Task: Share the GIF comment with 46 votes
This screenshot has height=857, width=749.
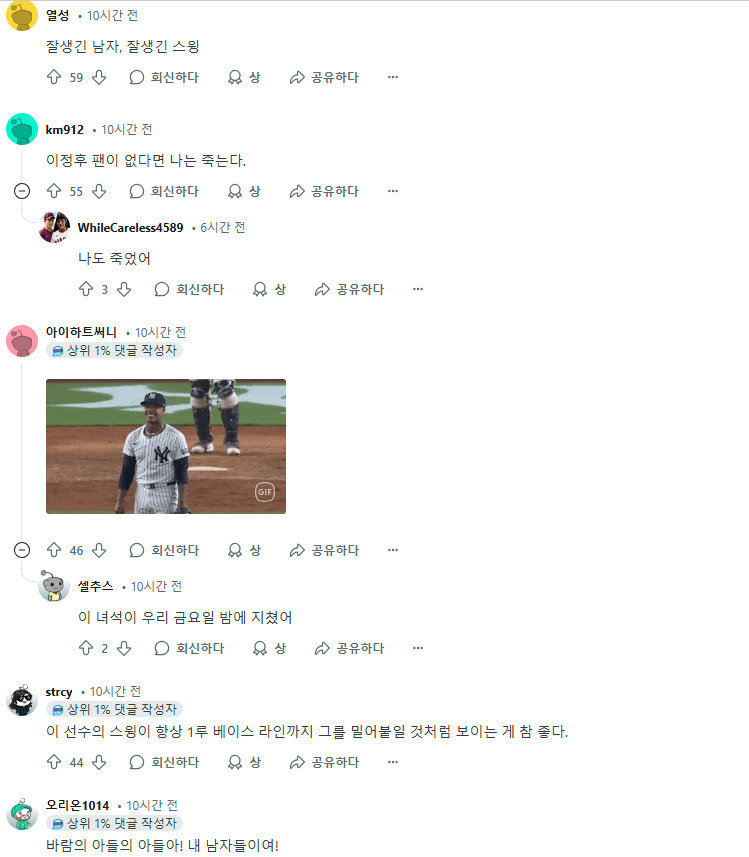Action: [324, 550]
